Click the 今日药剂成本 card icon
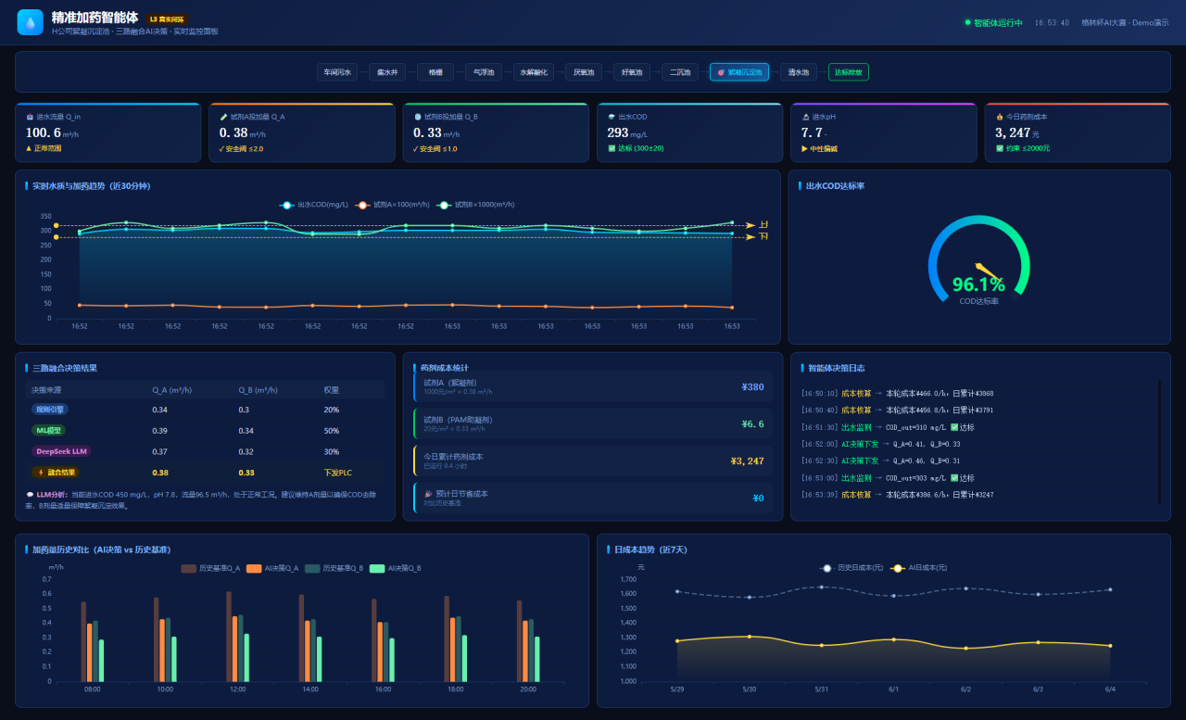The image size is (1186, 720). point(999,117)
